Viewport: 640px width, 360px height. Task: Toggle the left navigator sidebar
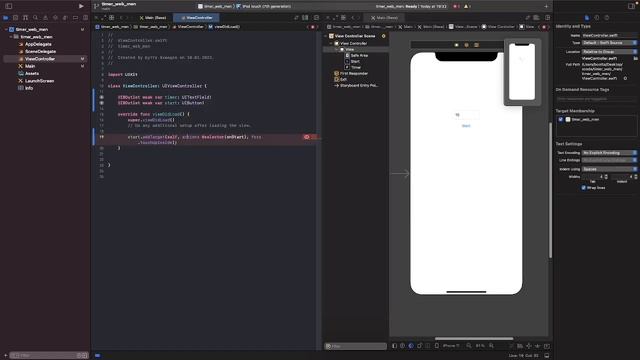coord(9,6)
